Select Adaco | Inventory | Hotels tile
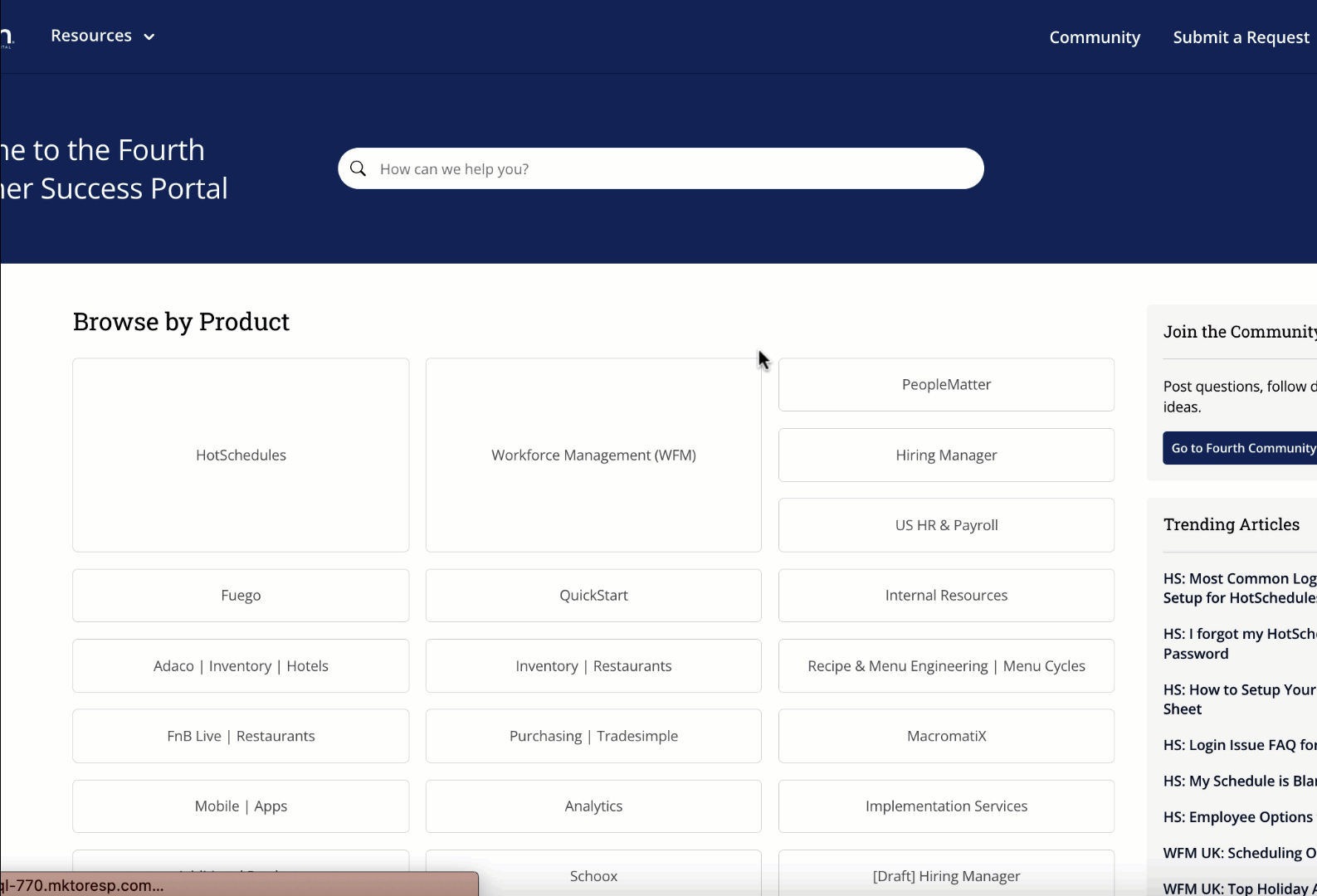This screenshot has height=896, width=1317. coord(241,665)
